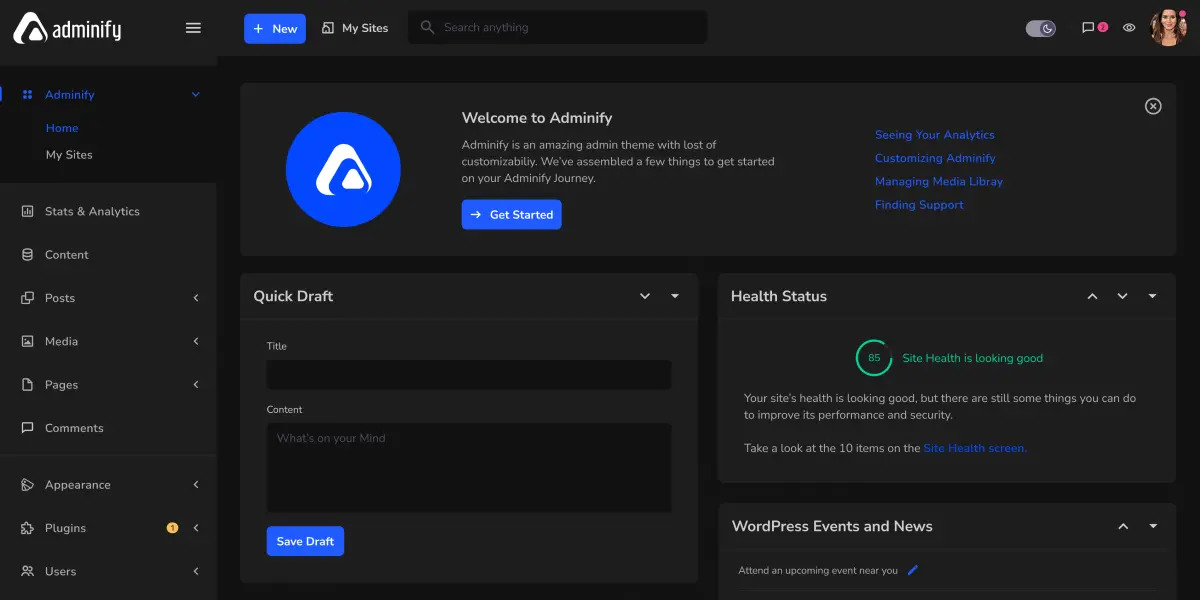This screenshot has width=1200, height=600.
Task: Toggle the Quick Draft panel triangle
Action: coord(675,296)
